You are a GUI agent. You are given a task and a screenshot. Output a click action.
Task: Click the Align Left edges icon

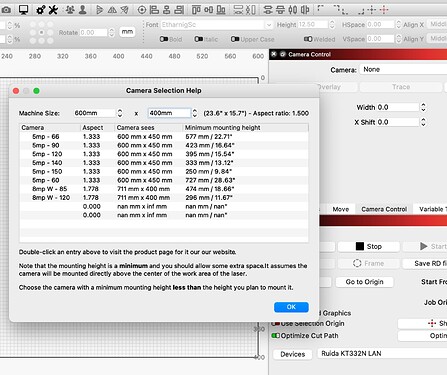(154, 10)
